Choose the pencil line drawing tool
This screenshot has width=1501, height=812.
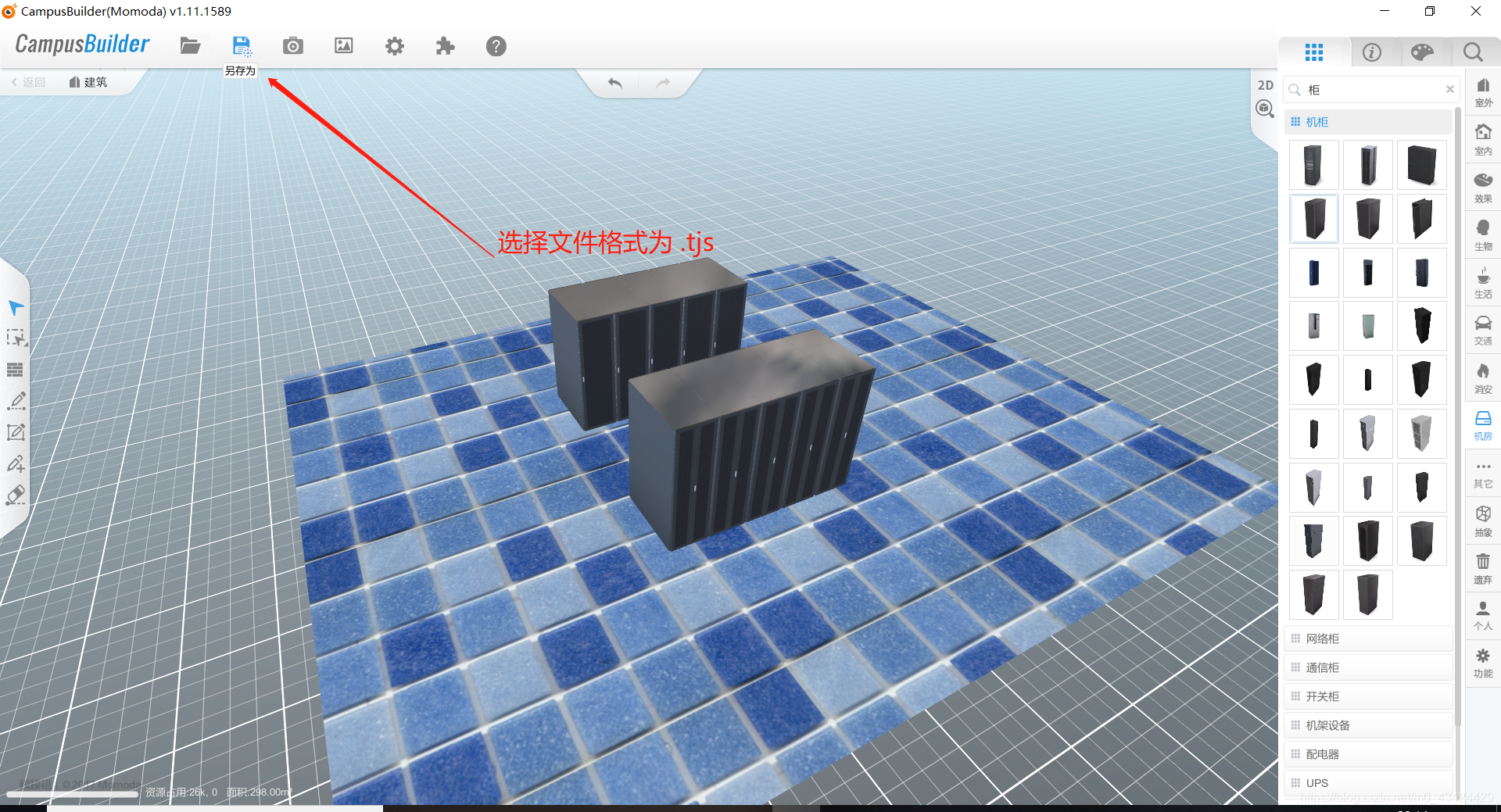(x=16, y=401)
